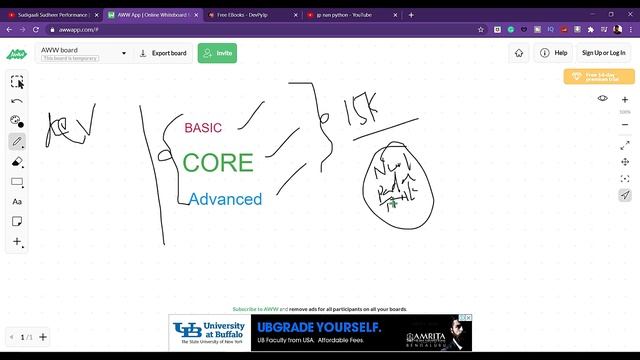Click the browser back arrow
This screenshot has height=360, width=640.
pyautogui.click(x=9, y=29)
